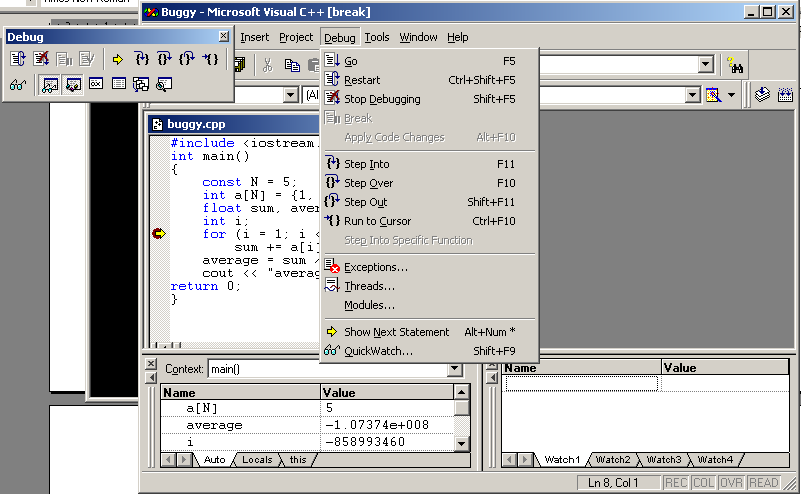Viewport: 801px width, 494px height.
Task: Click the WizardBar actions wand icon
Action: pos(714,95)
